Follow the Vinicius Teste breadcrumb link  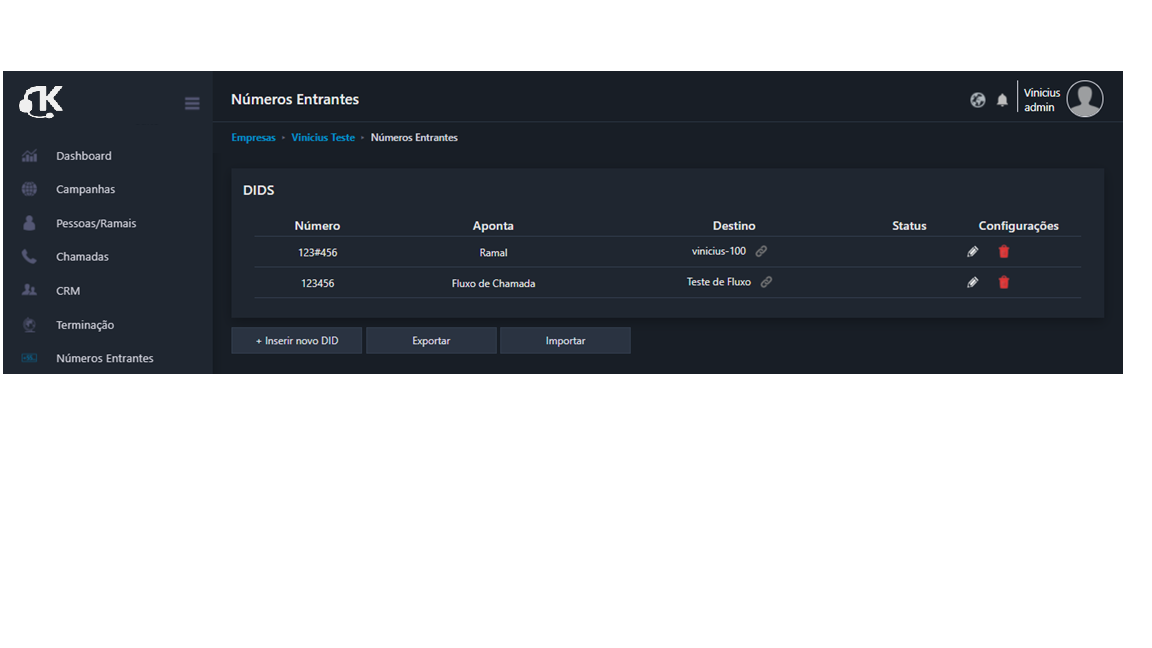pos(323,137)
